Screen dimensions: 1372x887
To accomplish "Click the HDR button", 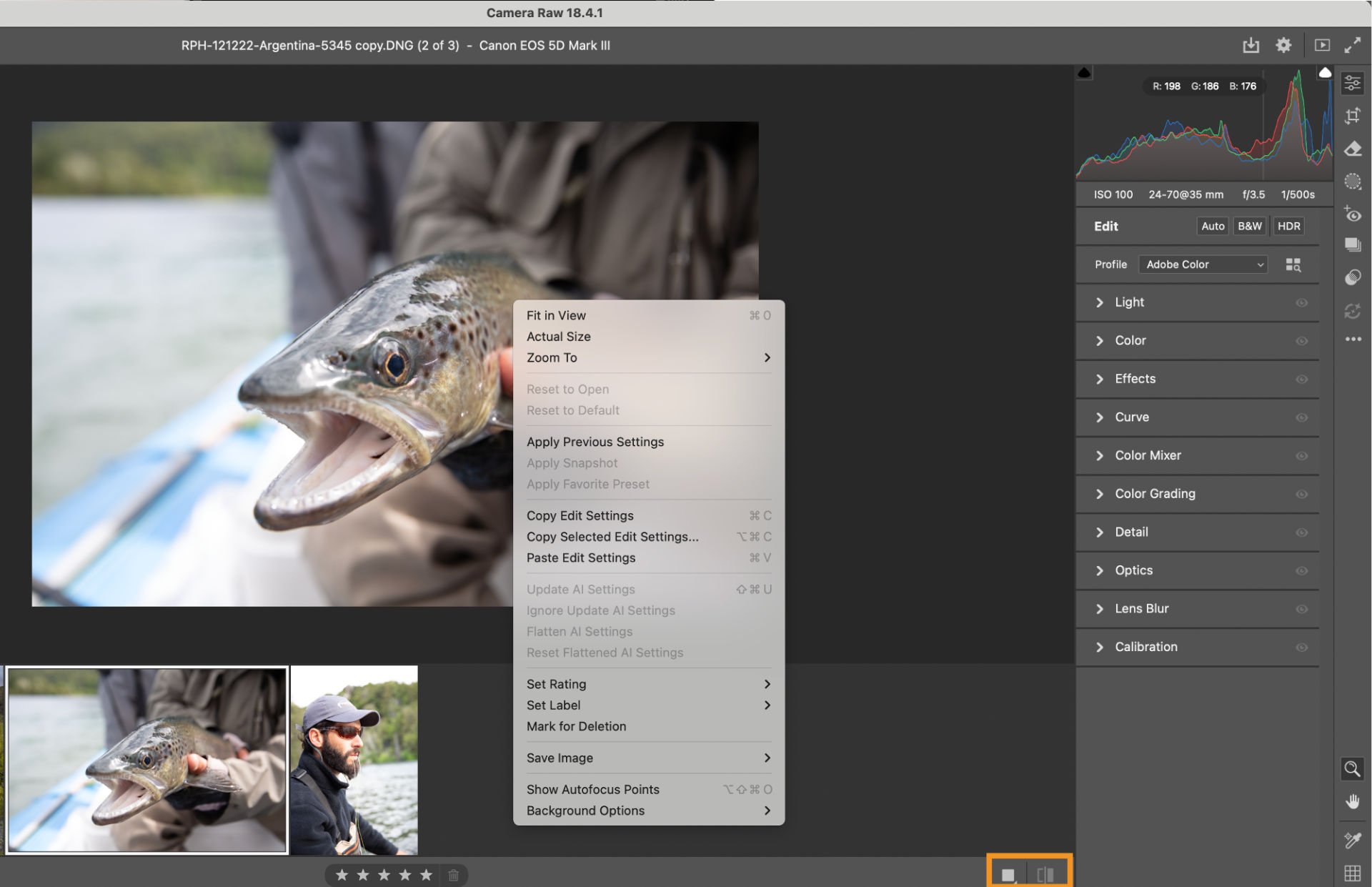I will [x=1288, y=226].
